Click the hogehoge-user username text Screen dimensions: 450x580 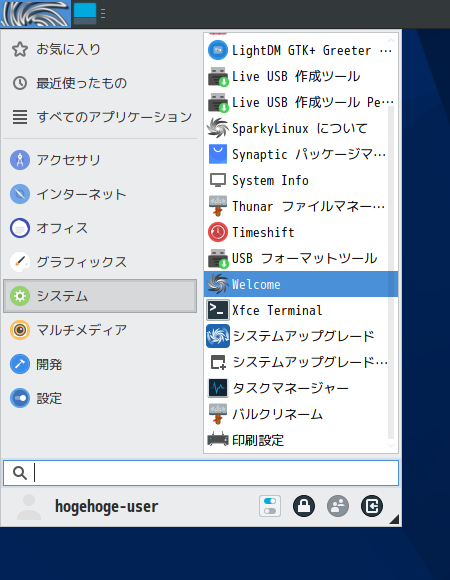[106, 506]
